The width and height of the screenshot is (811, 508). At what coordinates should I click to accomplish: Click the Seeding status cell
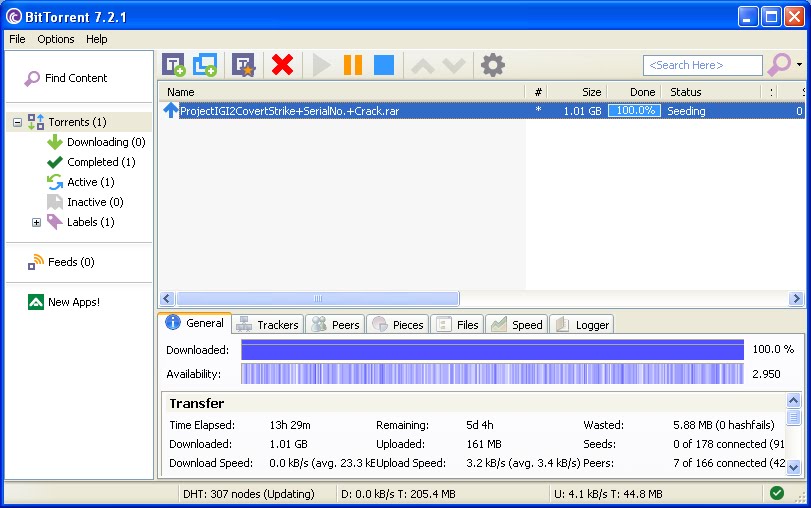[x=686, y=111]
